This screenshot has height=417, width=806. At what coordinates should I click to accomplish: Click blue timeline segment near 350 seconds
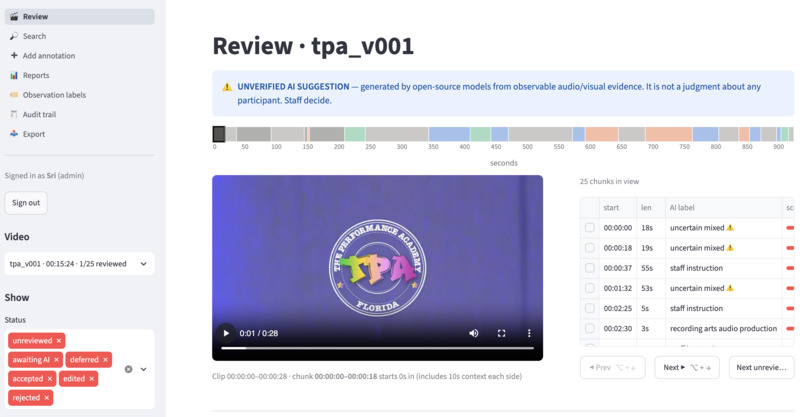click(449, 134)
